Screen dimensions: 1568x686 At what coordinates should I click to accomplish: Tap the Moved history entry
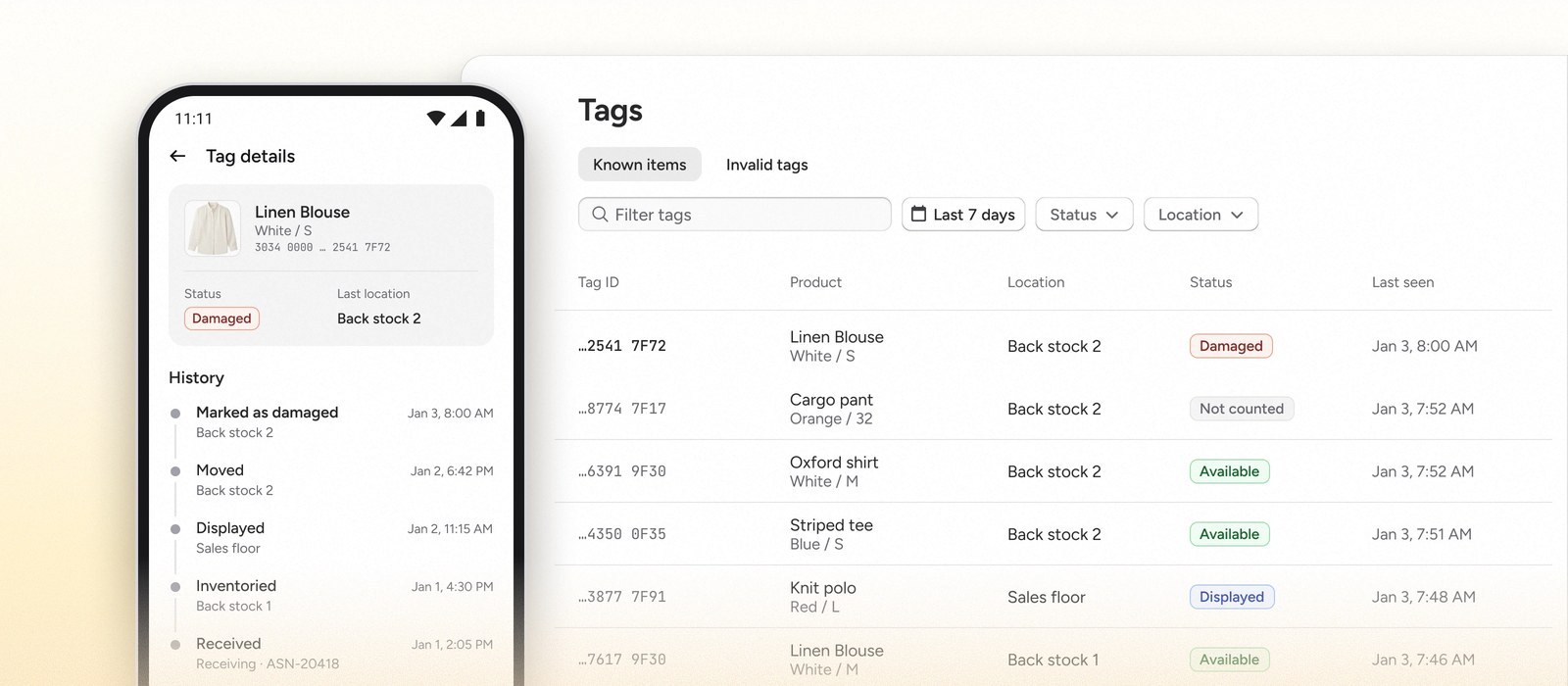click(331, 480)
